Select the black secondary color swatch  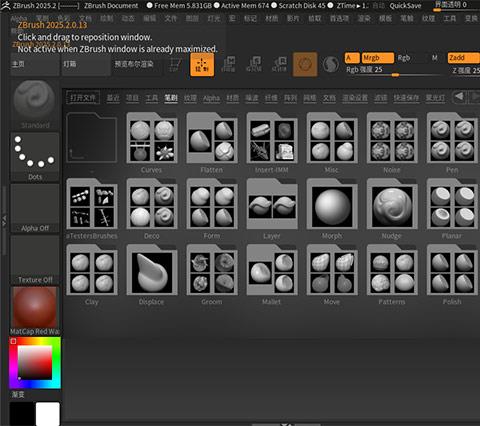tap(22, 414)
